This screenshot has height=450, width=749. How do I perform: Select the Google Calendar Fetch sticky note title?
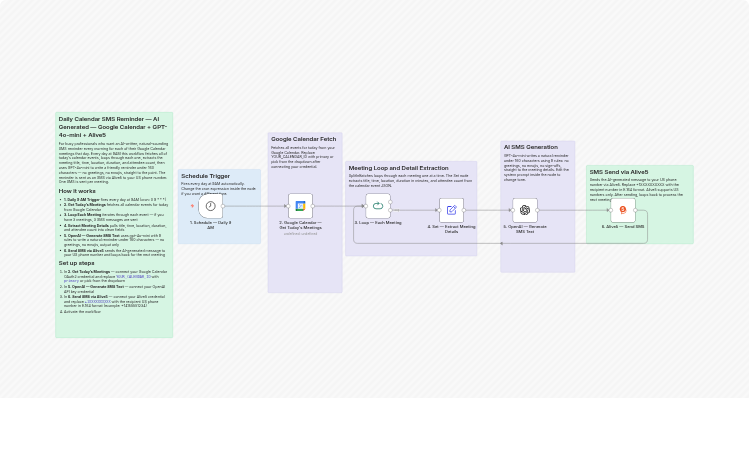click(303, 139)
